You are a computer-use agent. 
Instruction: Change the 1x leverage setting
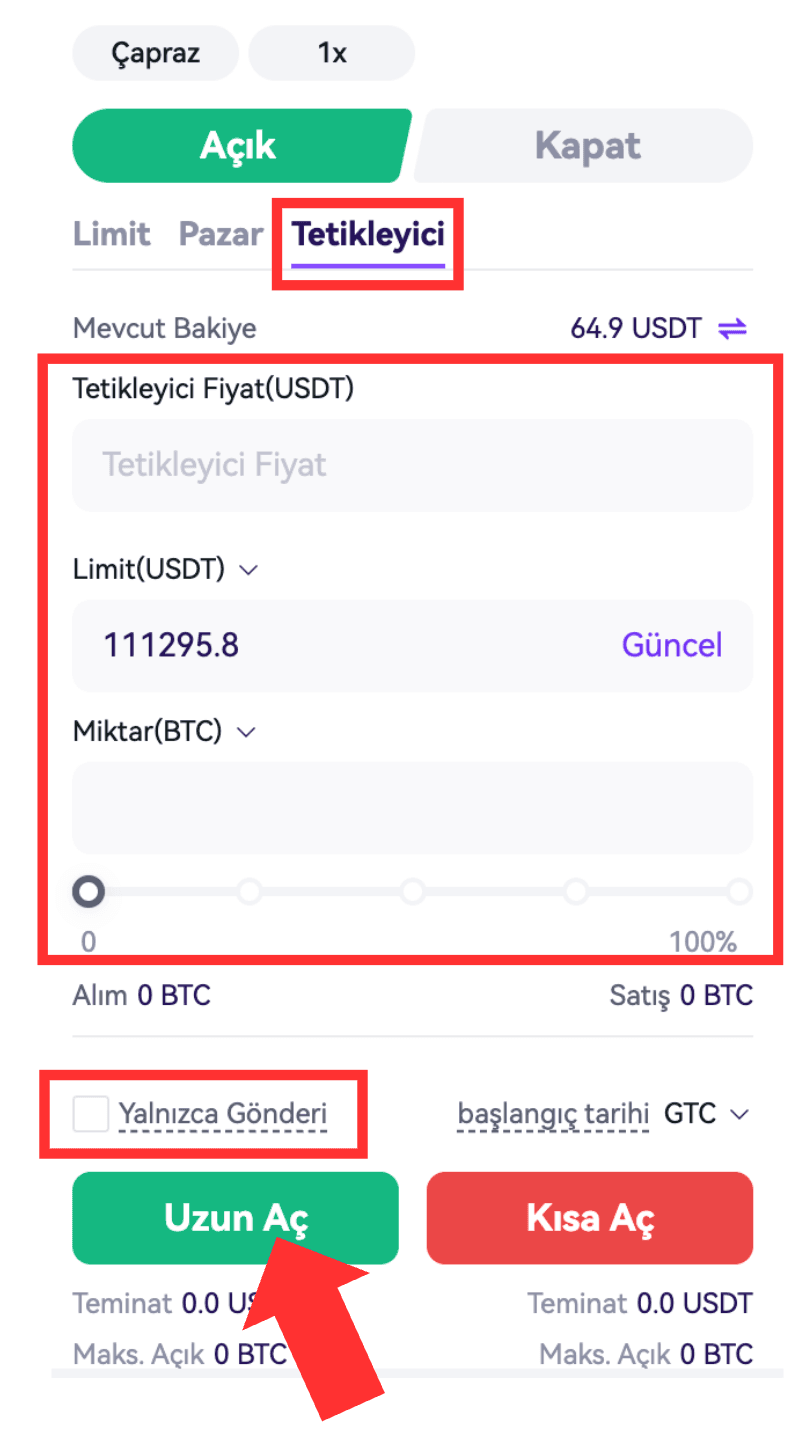coord(331,53)
